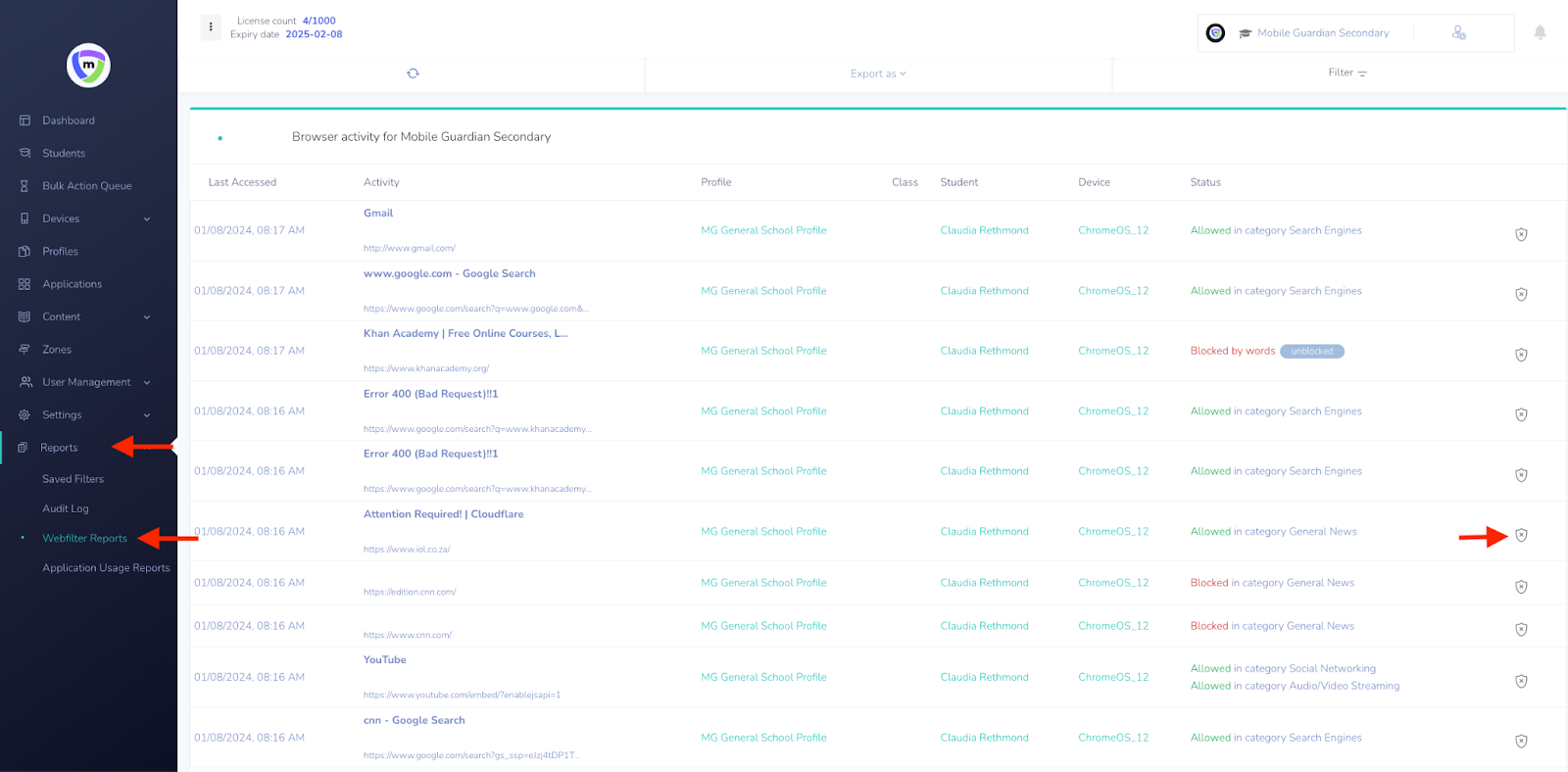
Task: Click the Claudia Rethmond student link in Gmail row
Action: (x=984, y=231)
